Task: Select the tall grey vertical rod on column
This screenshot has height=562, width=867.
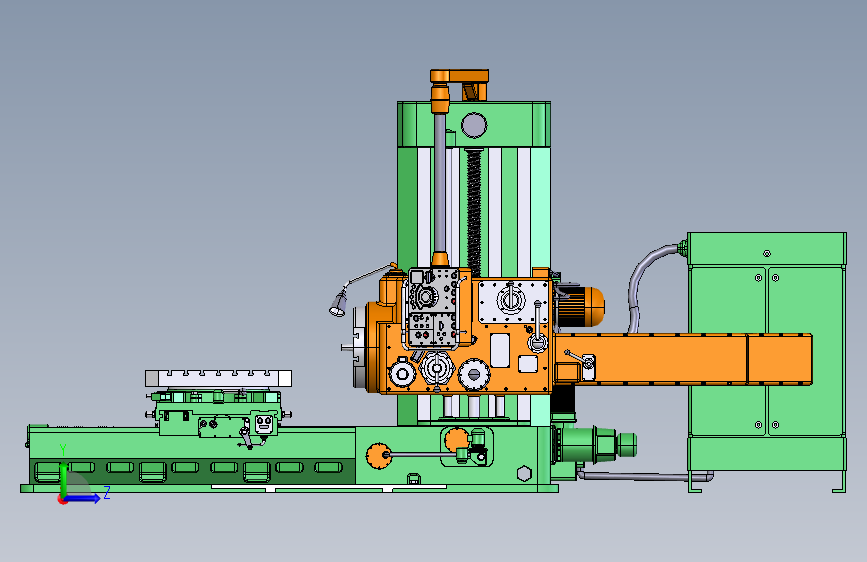Action: [440, 183]
